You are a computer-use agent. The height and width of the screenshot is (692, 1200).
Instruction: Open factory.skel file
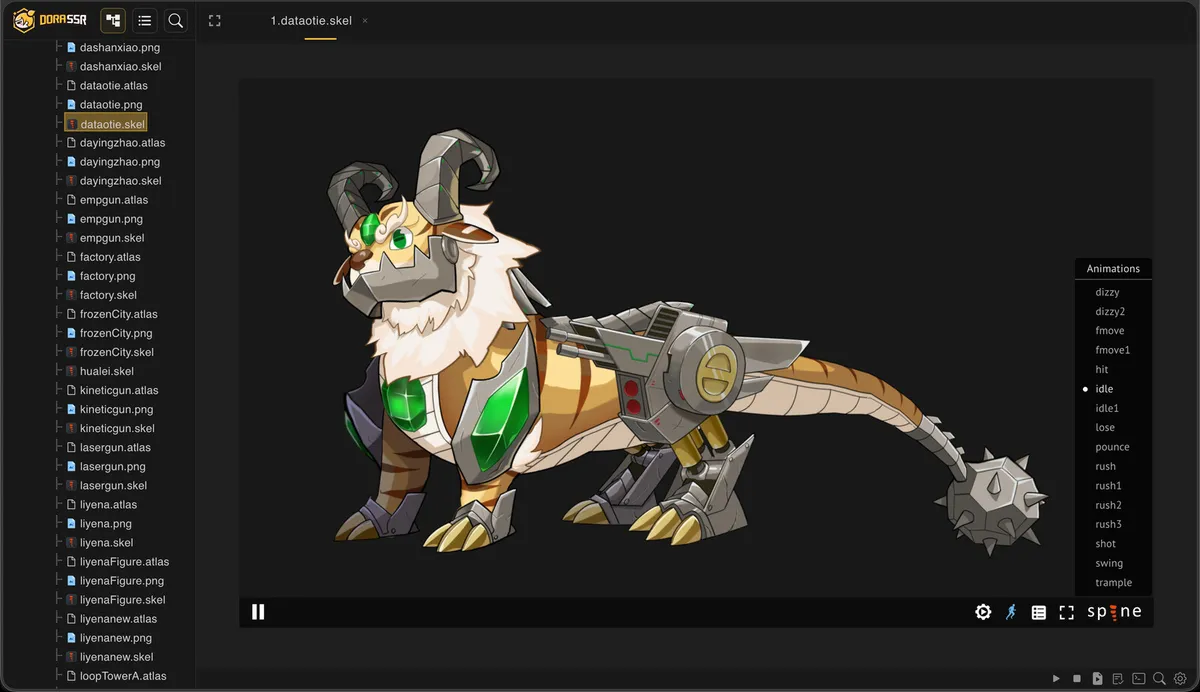108,295
